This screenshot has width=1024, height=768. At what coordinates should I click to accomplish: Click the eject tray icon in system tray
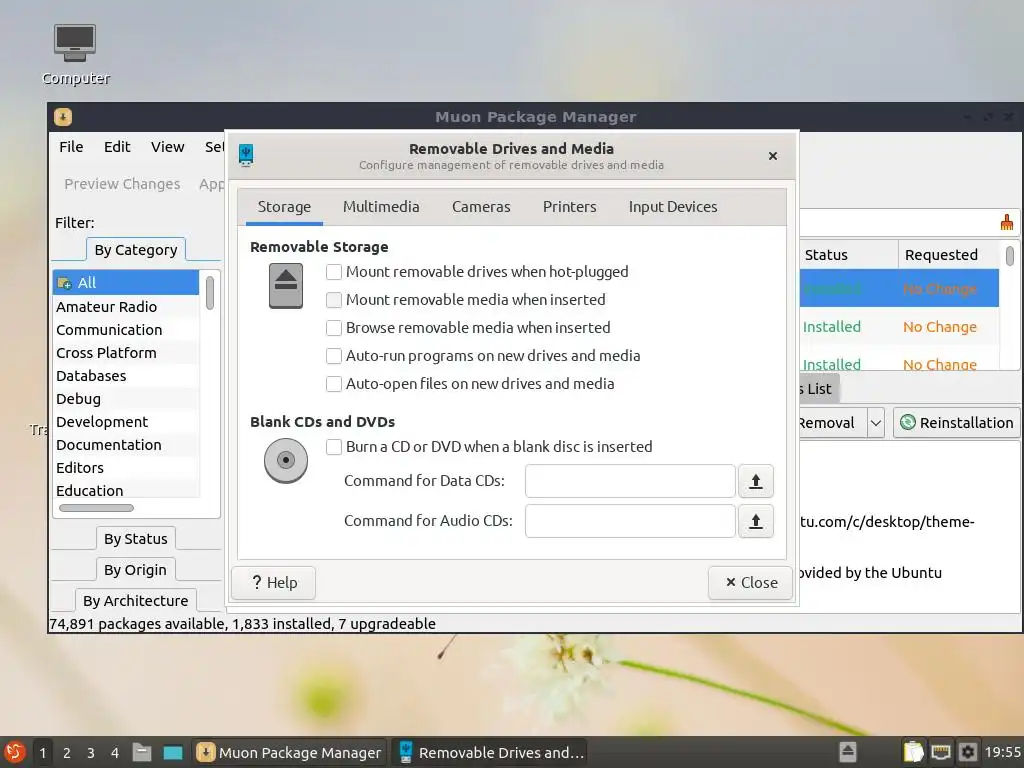(x=848, y=752)
